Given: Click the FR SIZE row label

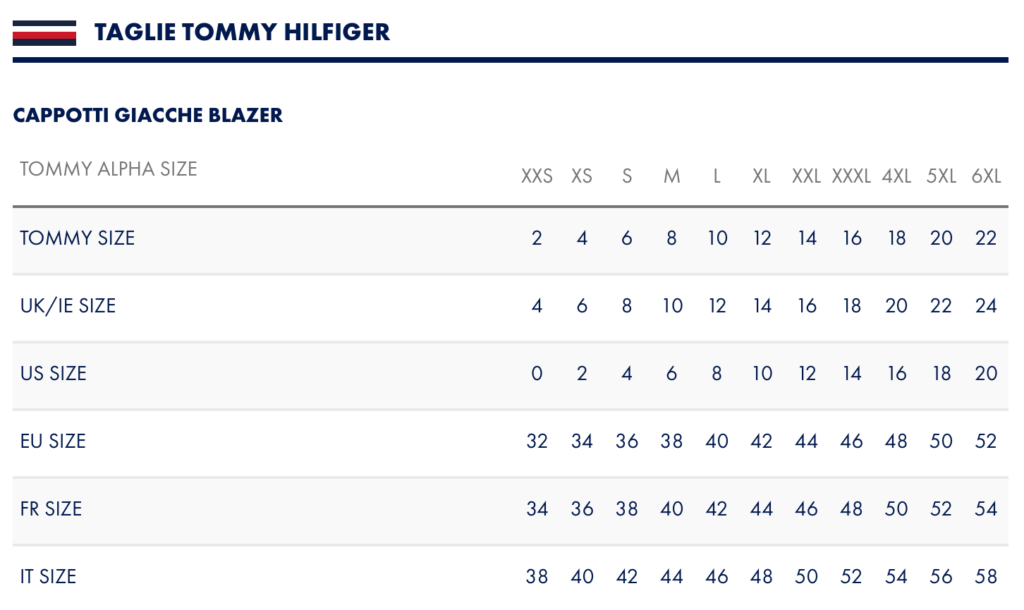Looking at the screenshot, I should pos(51,509).
